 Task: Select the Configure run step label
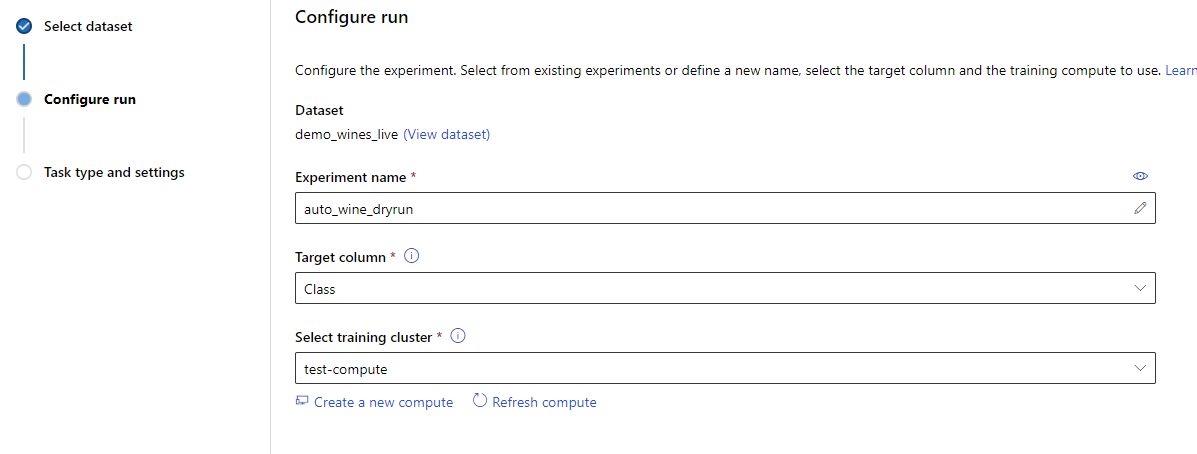90,99
